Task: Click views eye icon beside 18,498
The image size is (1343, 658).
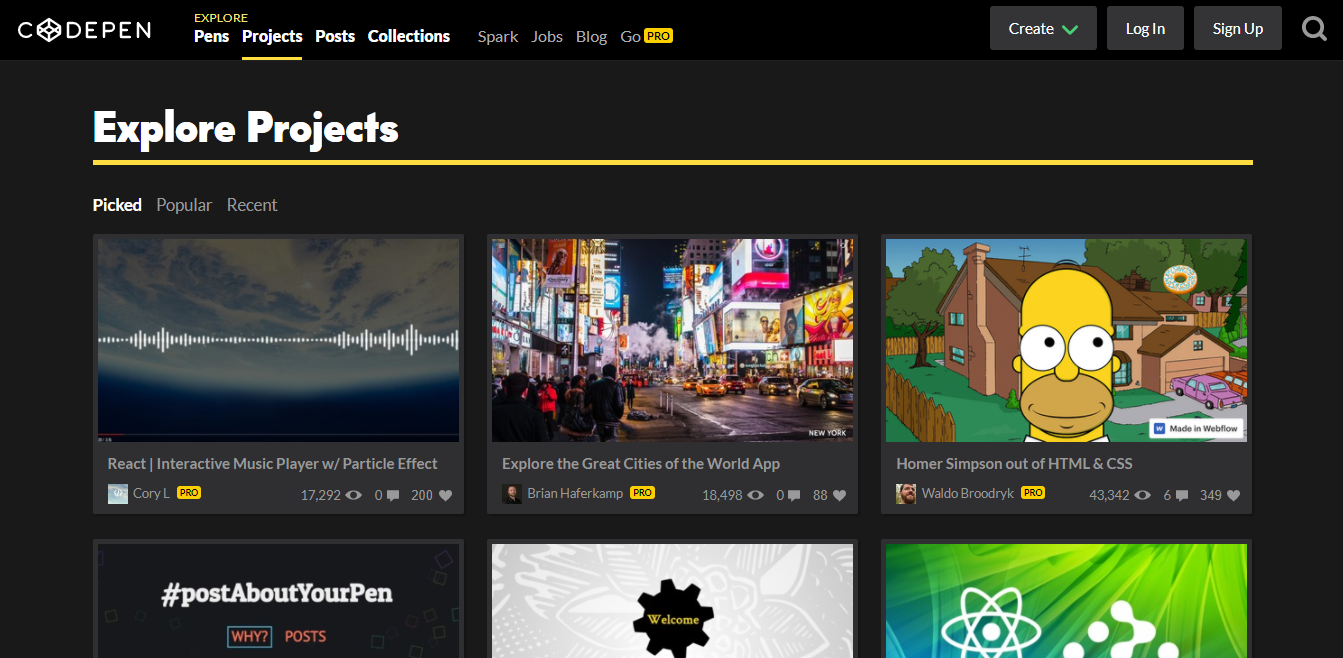Action: tap(756, 495)
